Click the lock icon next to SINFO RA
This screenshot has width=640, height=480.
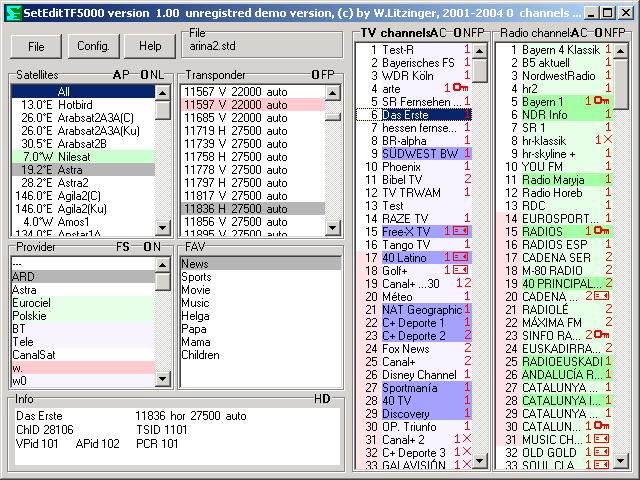(603, 335)
